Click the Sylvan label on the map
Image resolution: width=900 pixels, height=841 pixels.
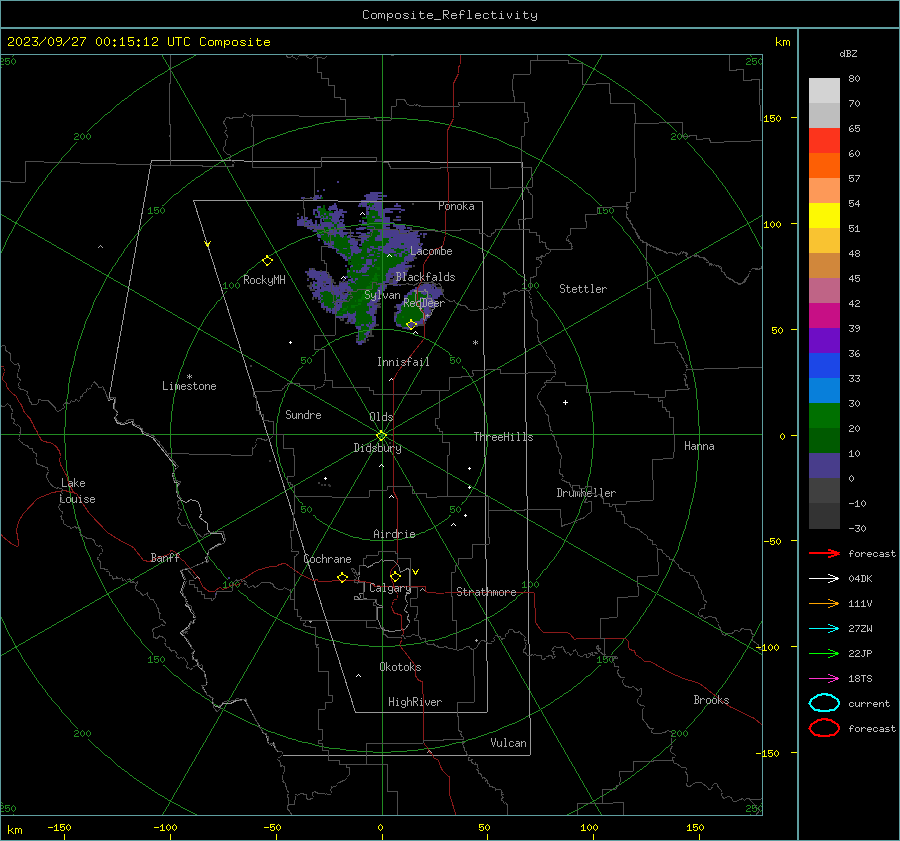[x=382, y=295]
